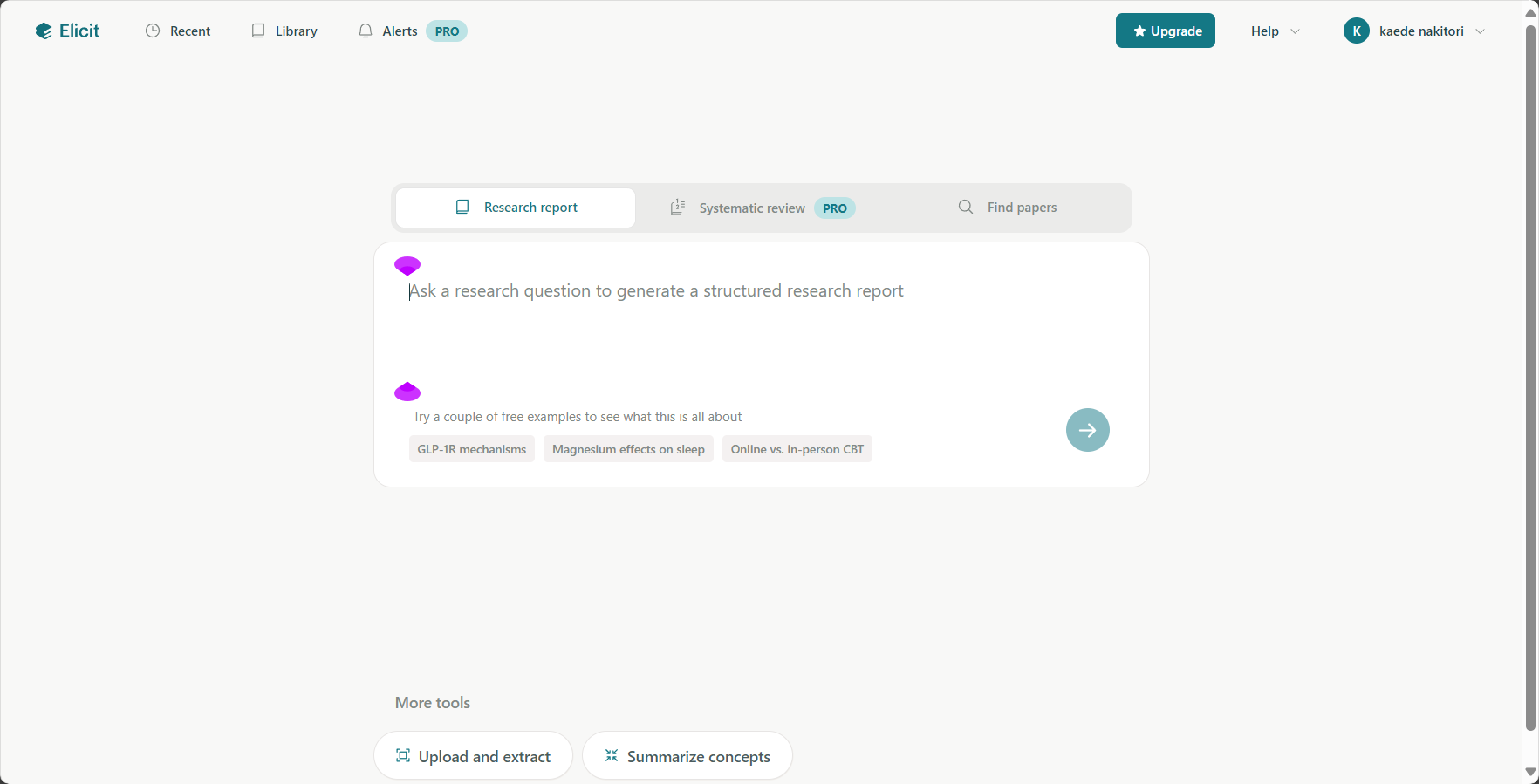The width and height of the screenshot is (1539, 784).
Task: Click the K user avatar
Action: (x=1357, y=31)
